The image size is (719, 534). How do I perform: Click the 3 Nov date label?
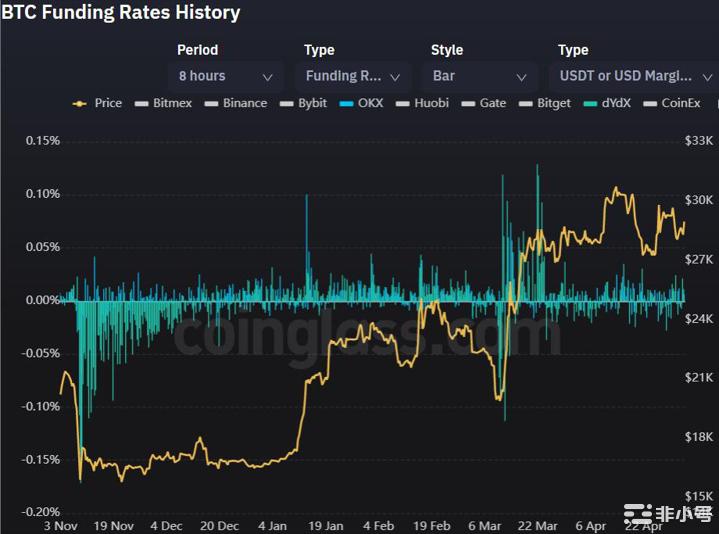(x=61, y=525)
